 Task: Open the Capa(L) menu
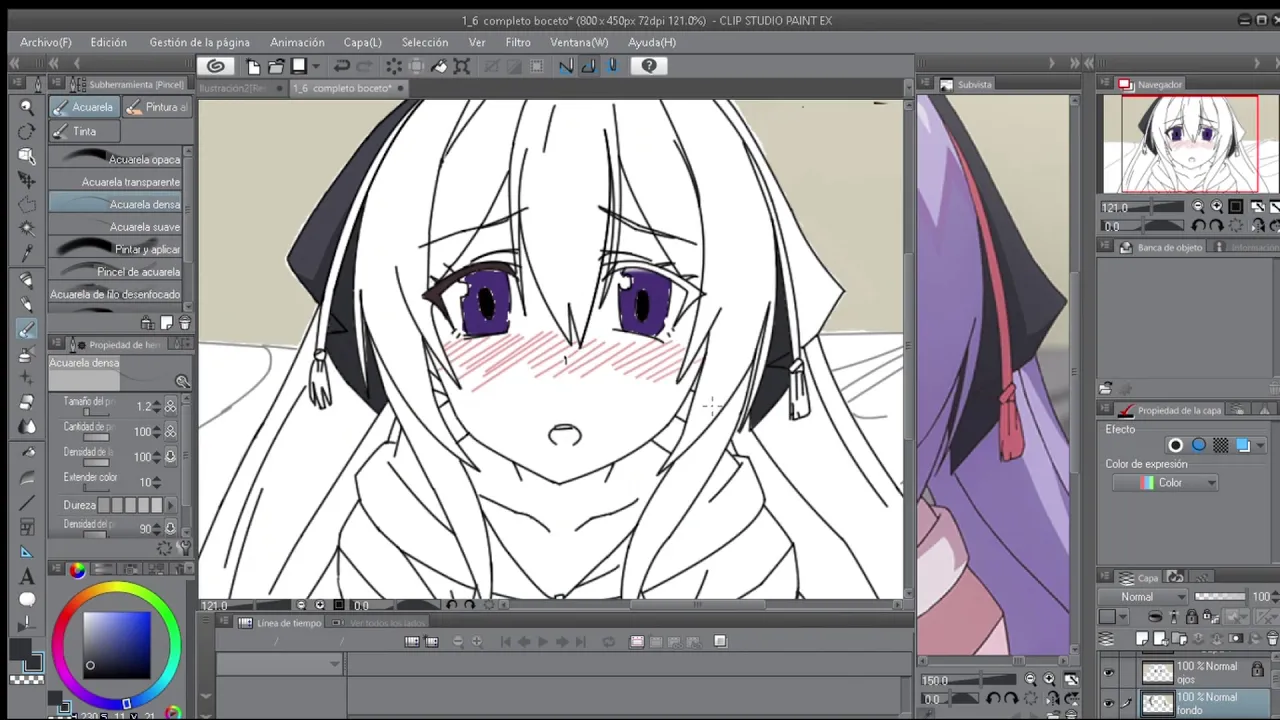click(363, 43)
